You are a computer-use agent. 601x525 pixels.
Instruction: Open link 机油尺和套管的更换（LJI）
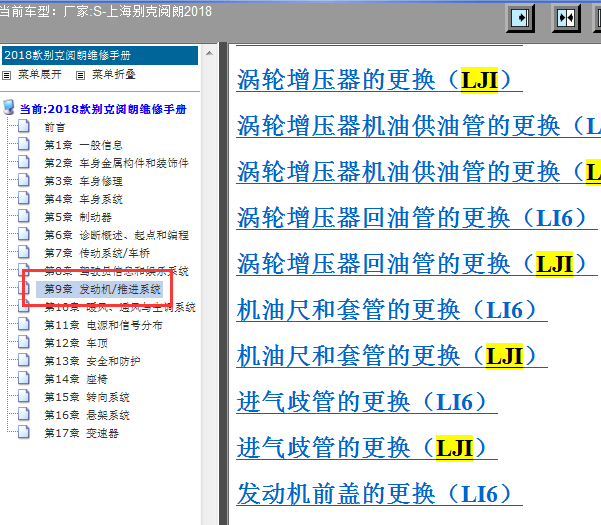392,356
